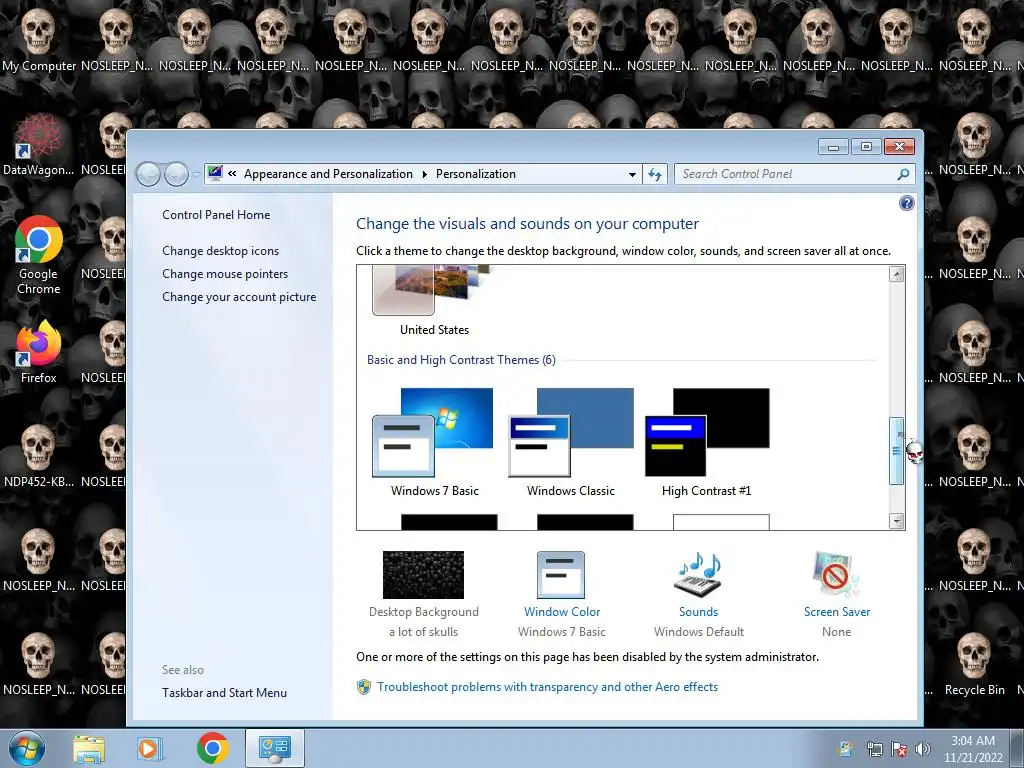Open the Start menu orb
Image resolution: width=1024 pixels, height=768 pixels.
[27, 748]
